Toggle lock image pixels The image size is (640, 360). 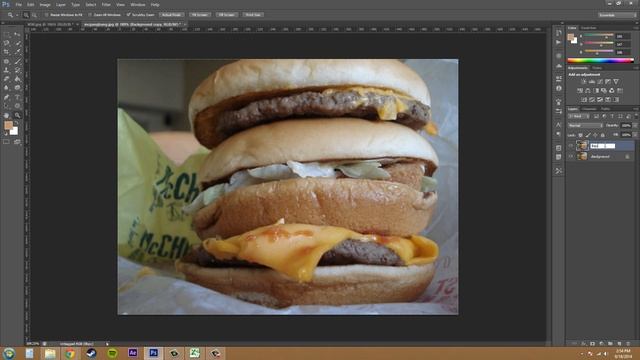588,135
